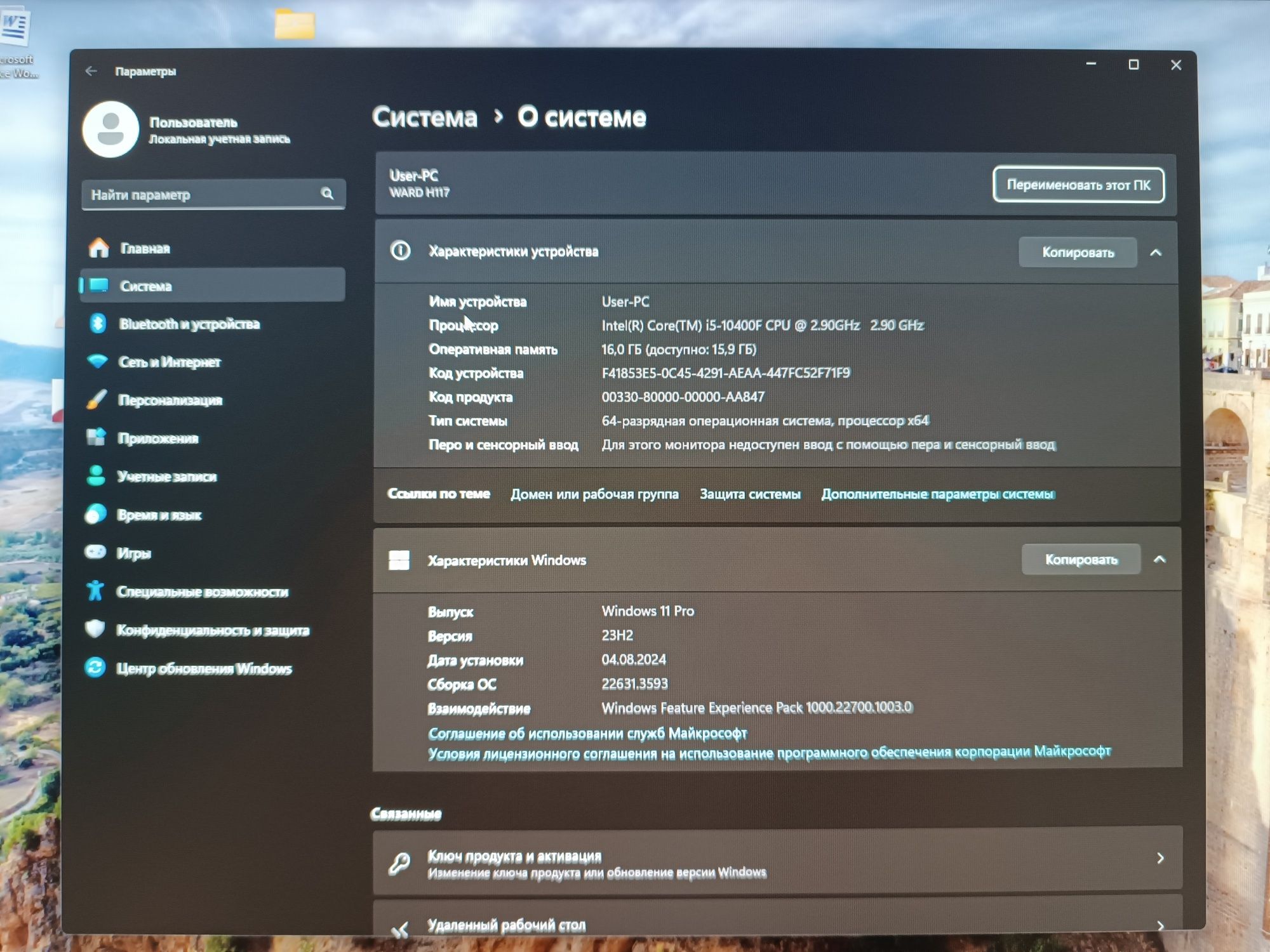Click the info icon by Характеристики устройства

[x=401, y=251]
